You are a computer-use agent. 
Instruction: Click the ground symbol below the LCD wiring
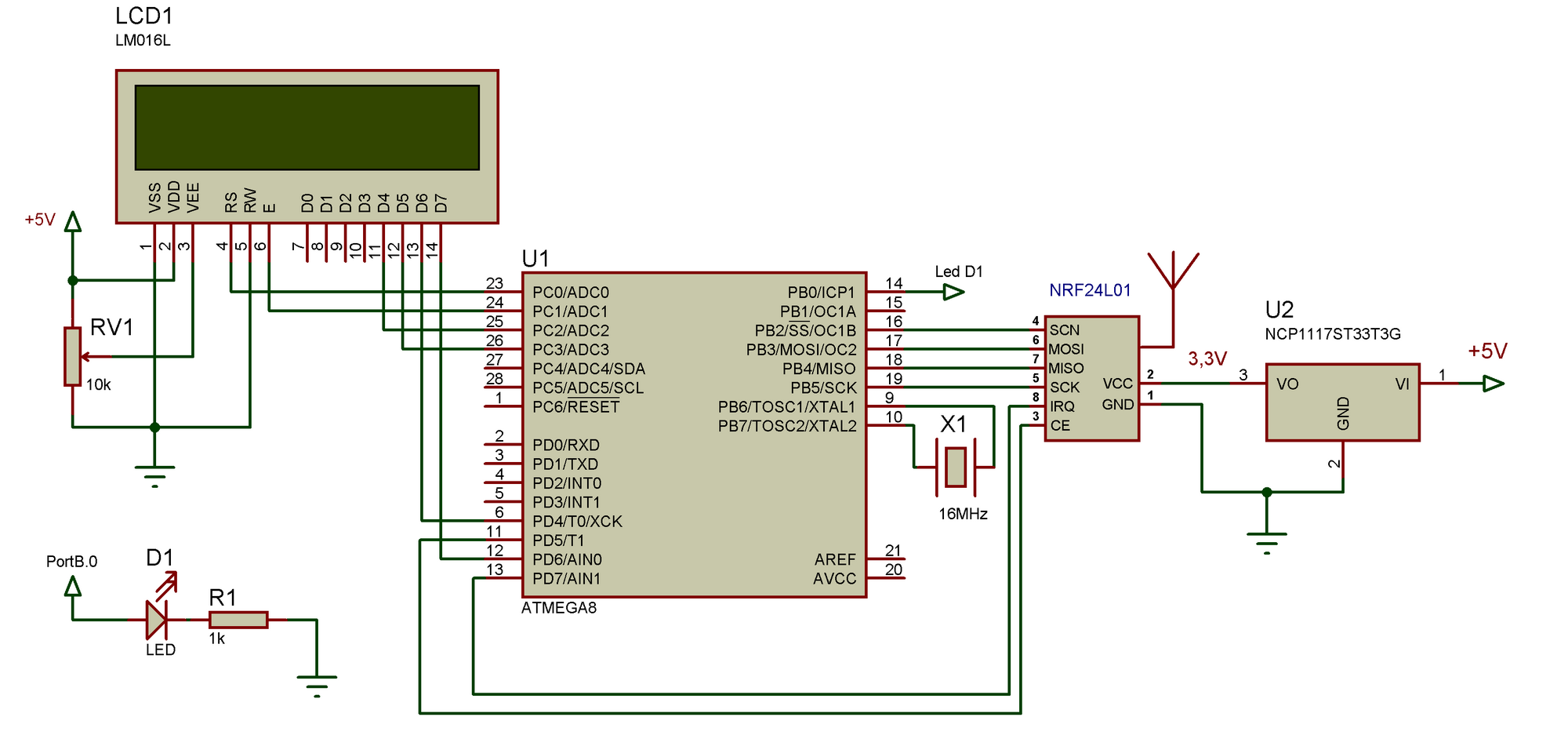coord(154,476)
